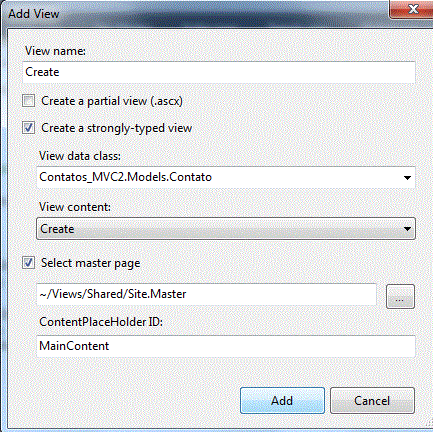Screen dimensions: 433x432
Task: Click the "Create a partial view" label text
Action: coord(112,101)
